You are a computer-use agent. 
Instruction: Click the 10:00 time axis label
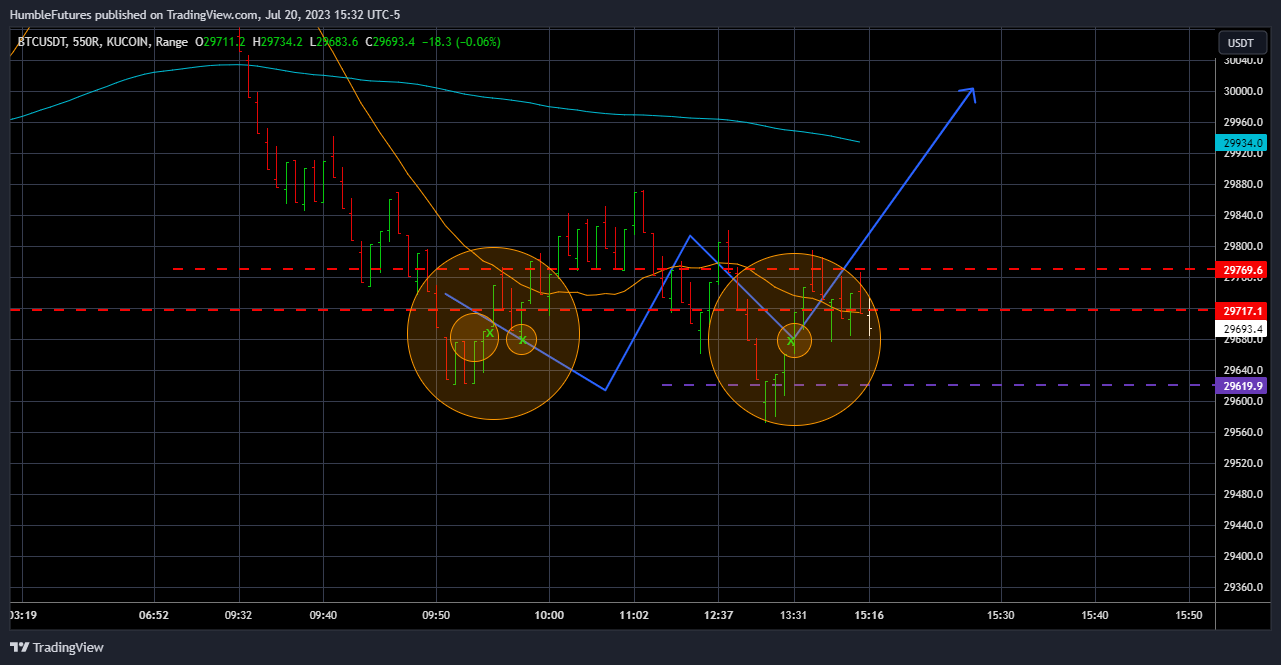(549, 615)
